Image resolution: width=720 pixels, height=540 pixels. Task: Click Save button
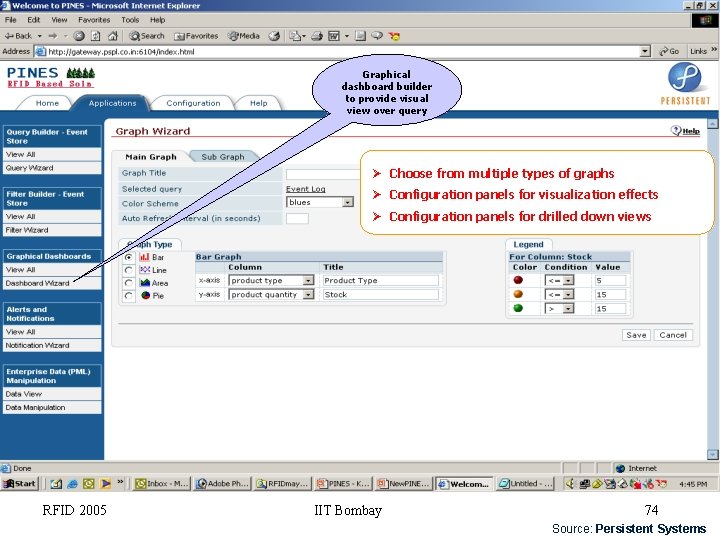point(636,335)
